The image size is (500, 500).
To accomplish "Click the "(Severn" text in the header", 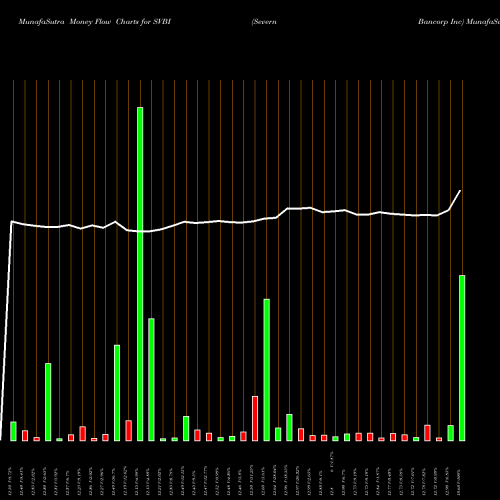I will (264, 22).
